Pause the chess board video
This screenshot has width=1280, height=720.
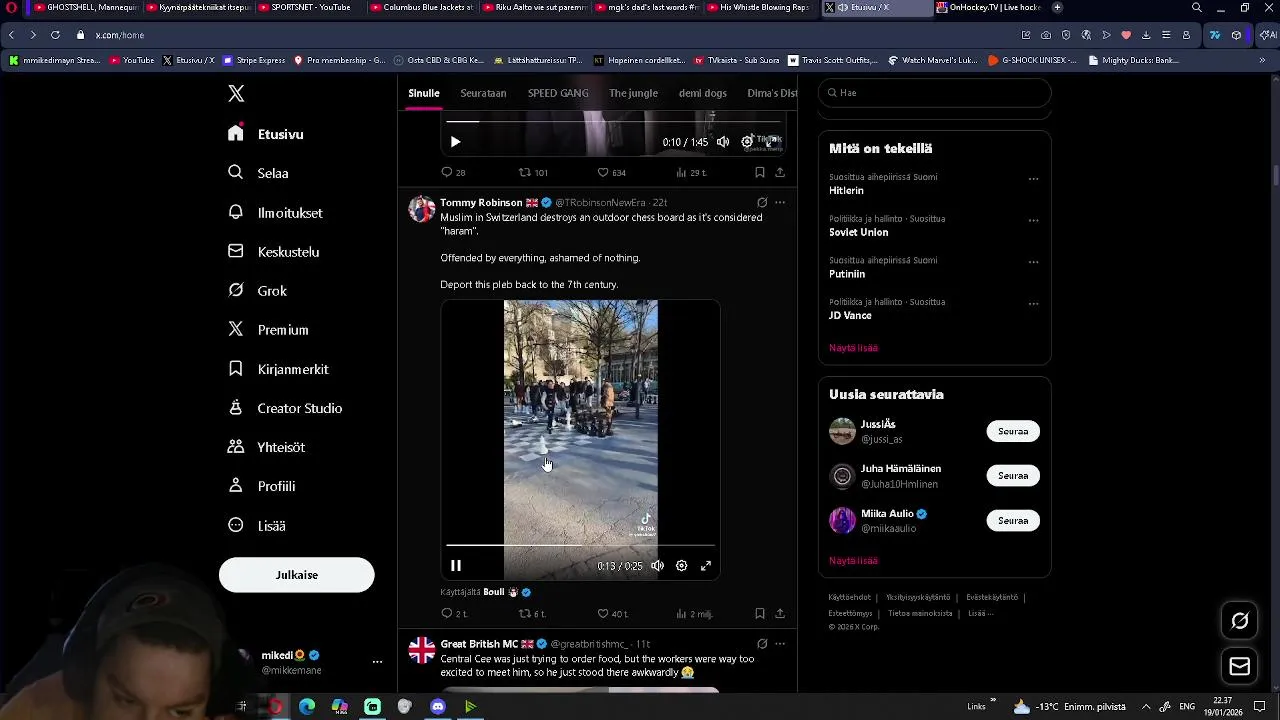click(455, 566)
